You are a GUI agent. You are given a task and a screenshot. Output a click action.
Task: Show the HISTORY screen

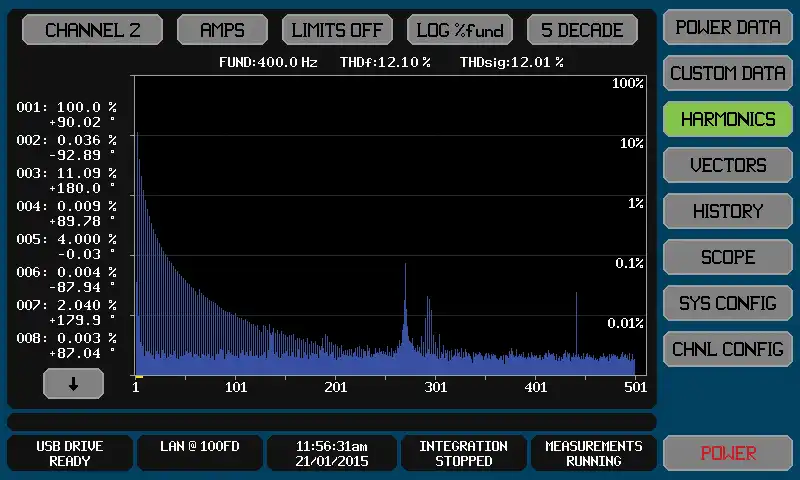point(728,211)
